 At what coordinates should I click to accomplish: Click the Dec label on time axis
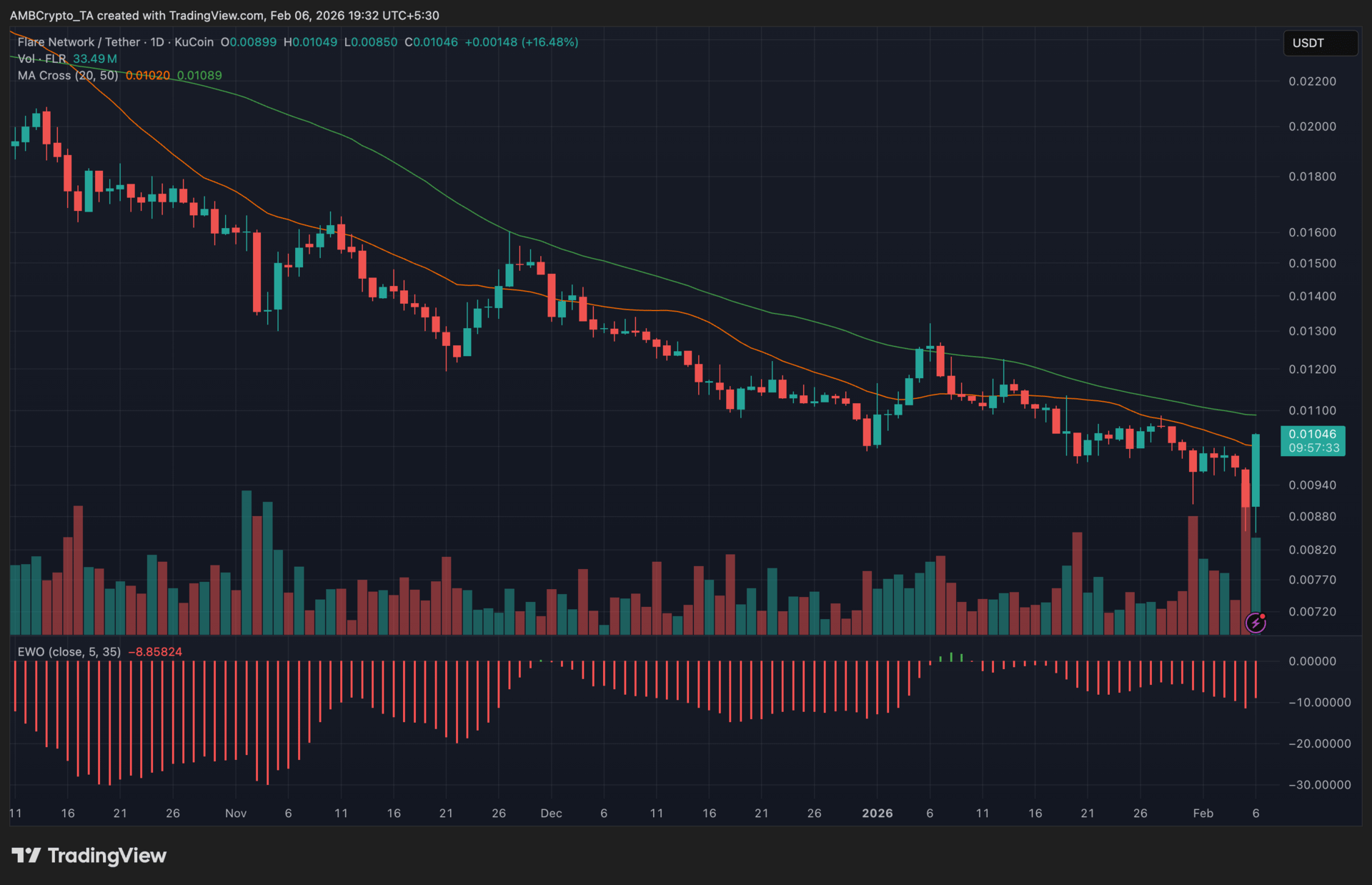tap(551, 813)
